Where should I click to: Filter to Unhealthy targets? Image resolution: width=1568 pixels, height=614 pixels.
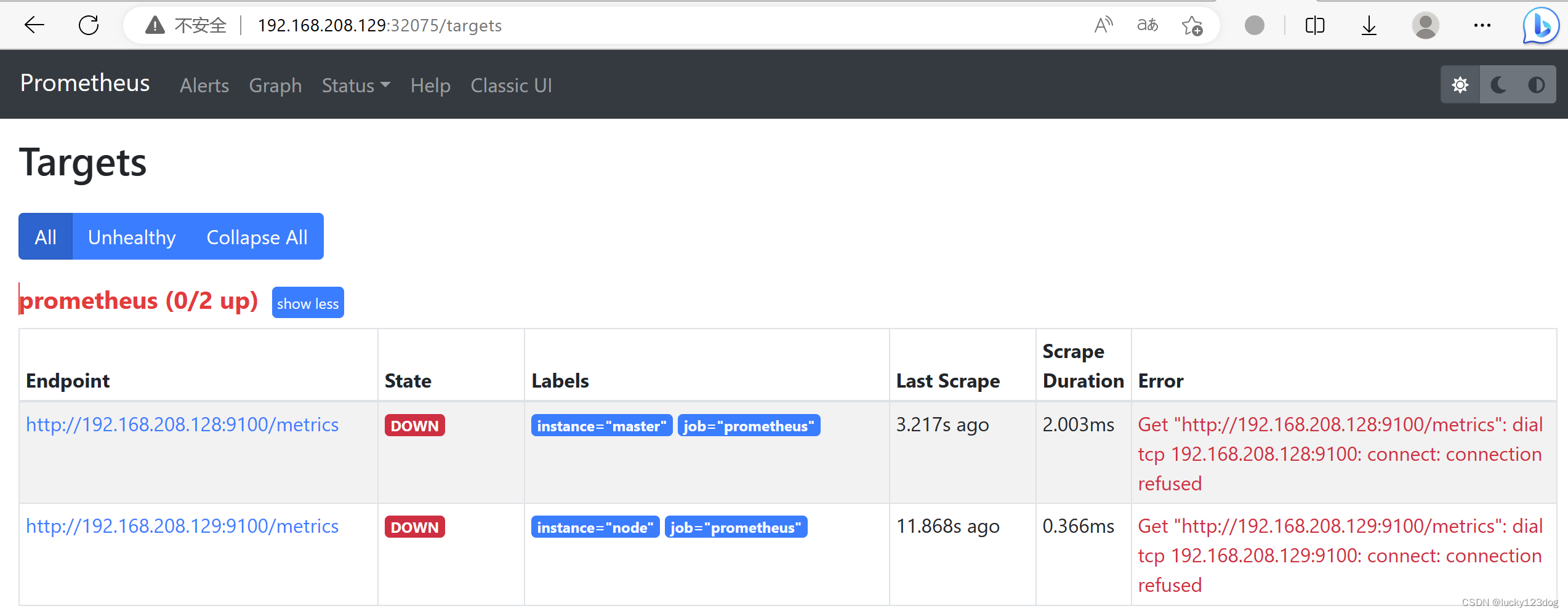[132, 237]
